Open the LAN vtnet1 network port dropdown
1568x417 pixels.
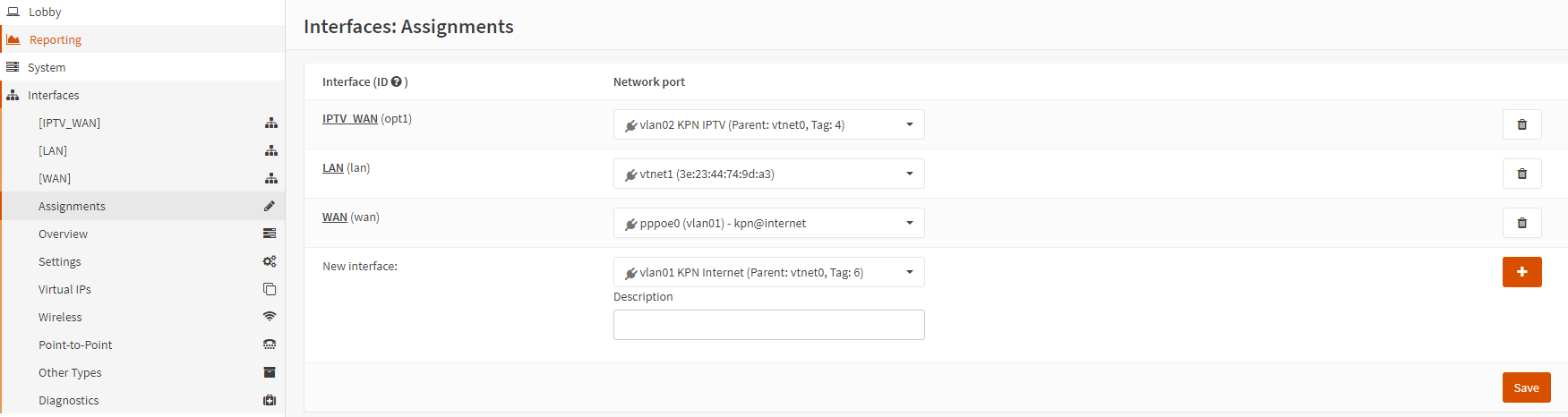pyautogui.click(x=768, y=174)
